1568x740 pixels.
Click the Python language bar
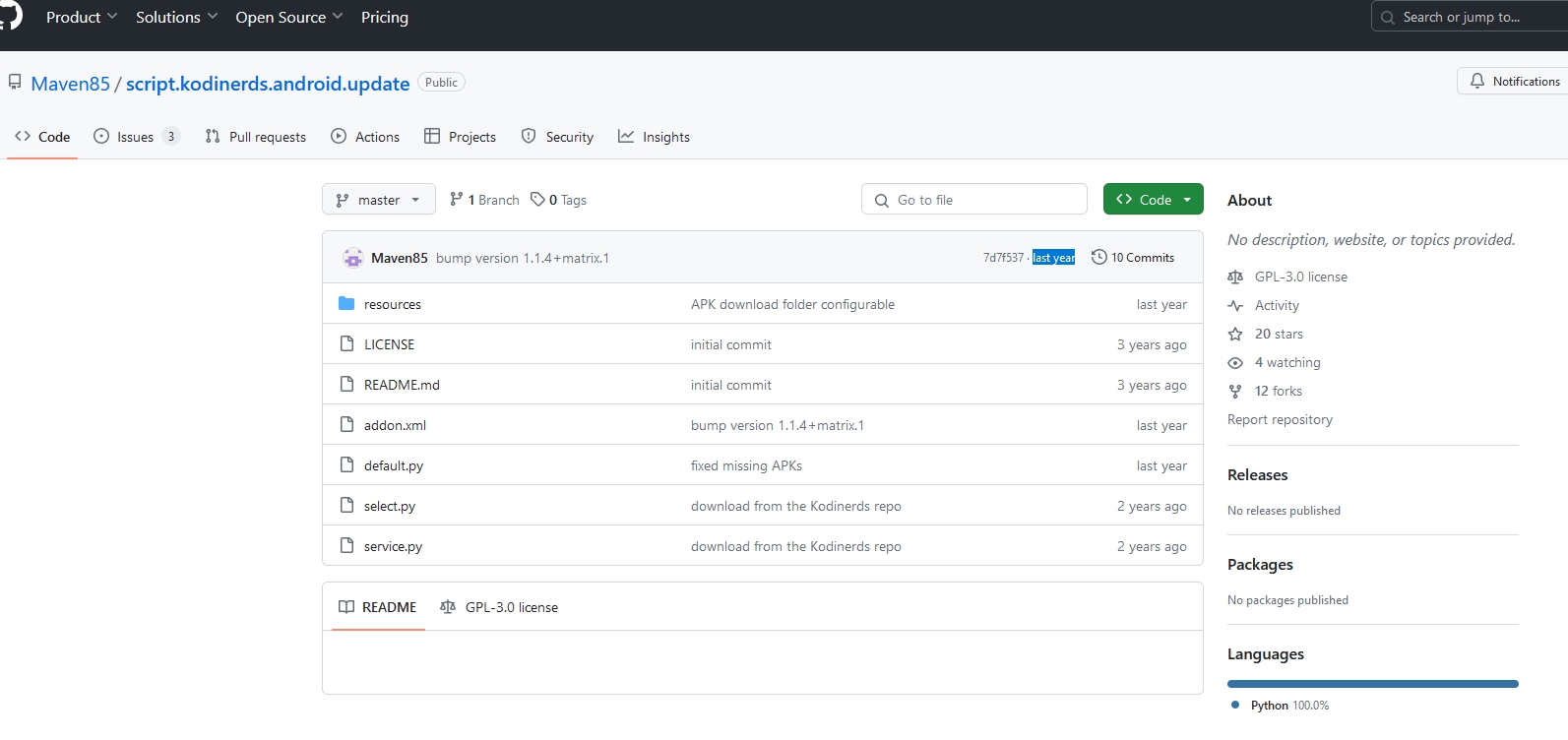(x=1372, y=683)
